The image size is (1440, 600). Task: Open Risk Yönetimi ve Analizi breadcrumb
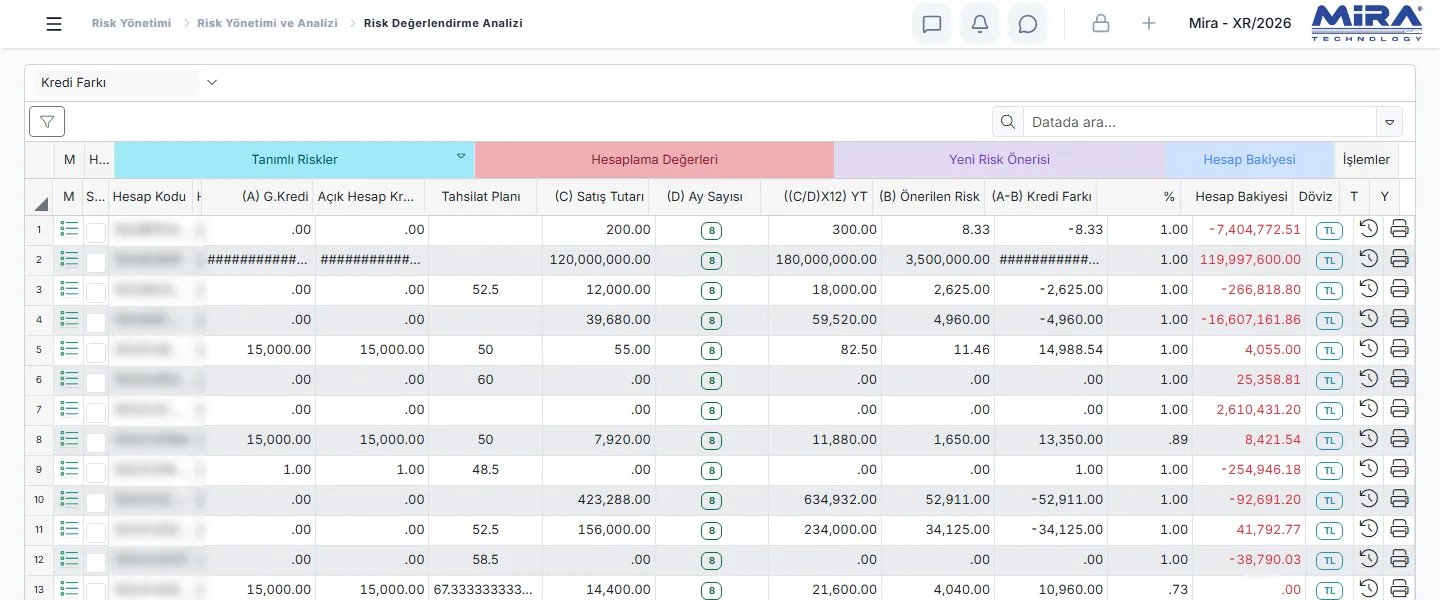[267, 23]
